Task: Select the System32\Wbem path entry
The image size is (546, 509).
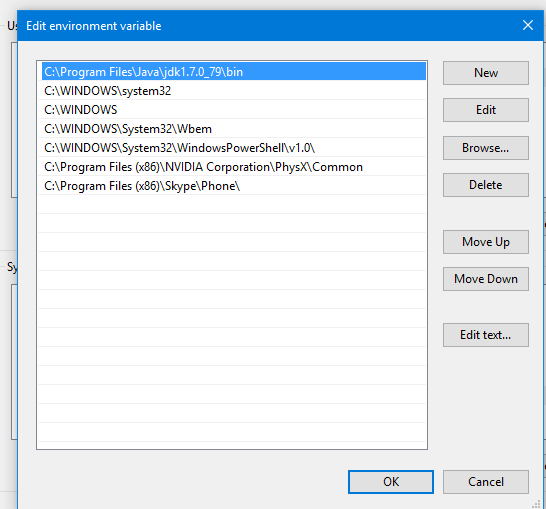Action: [234, 129]
